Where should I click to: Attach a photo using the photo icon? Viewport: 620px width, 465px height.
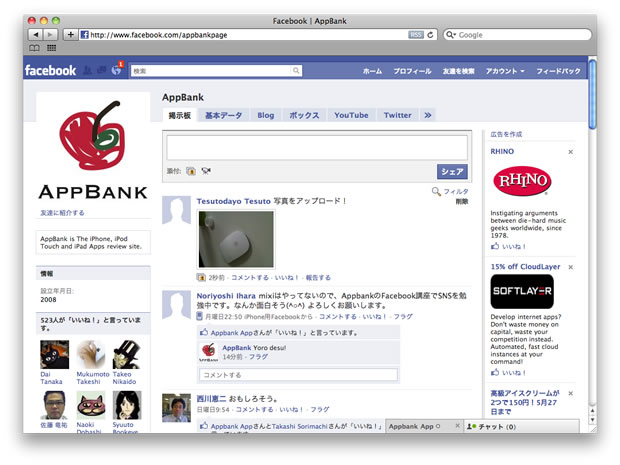[191, 171]
